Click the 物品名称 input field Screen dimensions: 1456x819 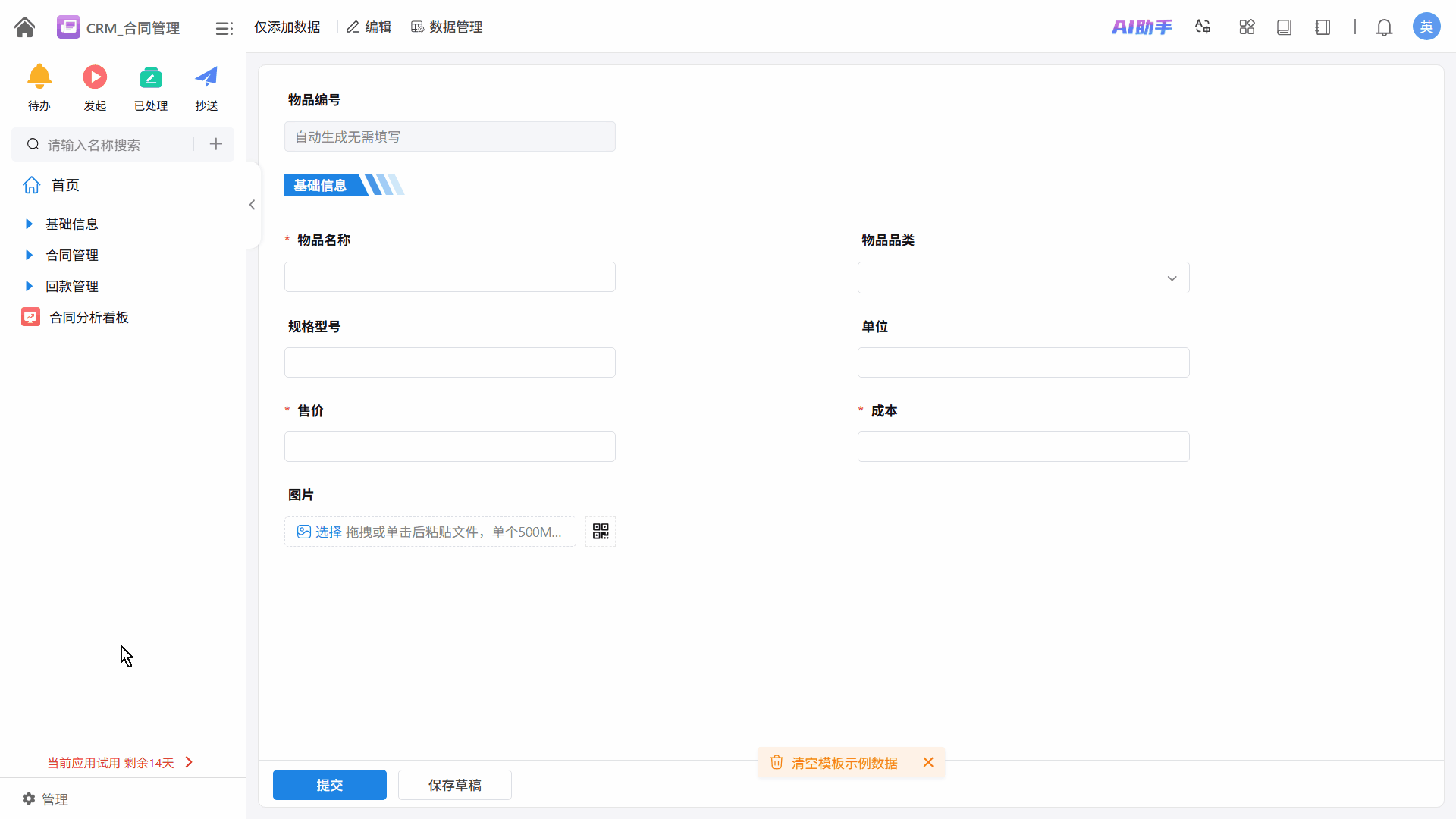[450, 277]
